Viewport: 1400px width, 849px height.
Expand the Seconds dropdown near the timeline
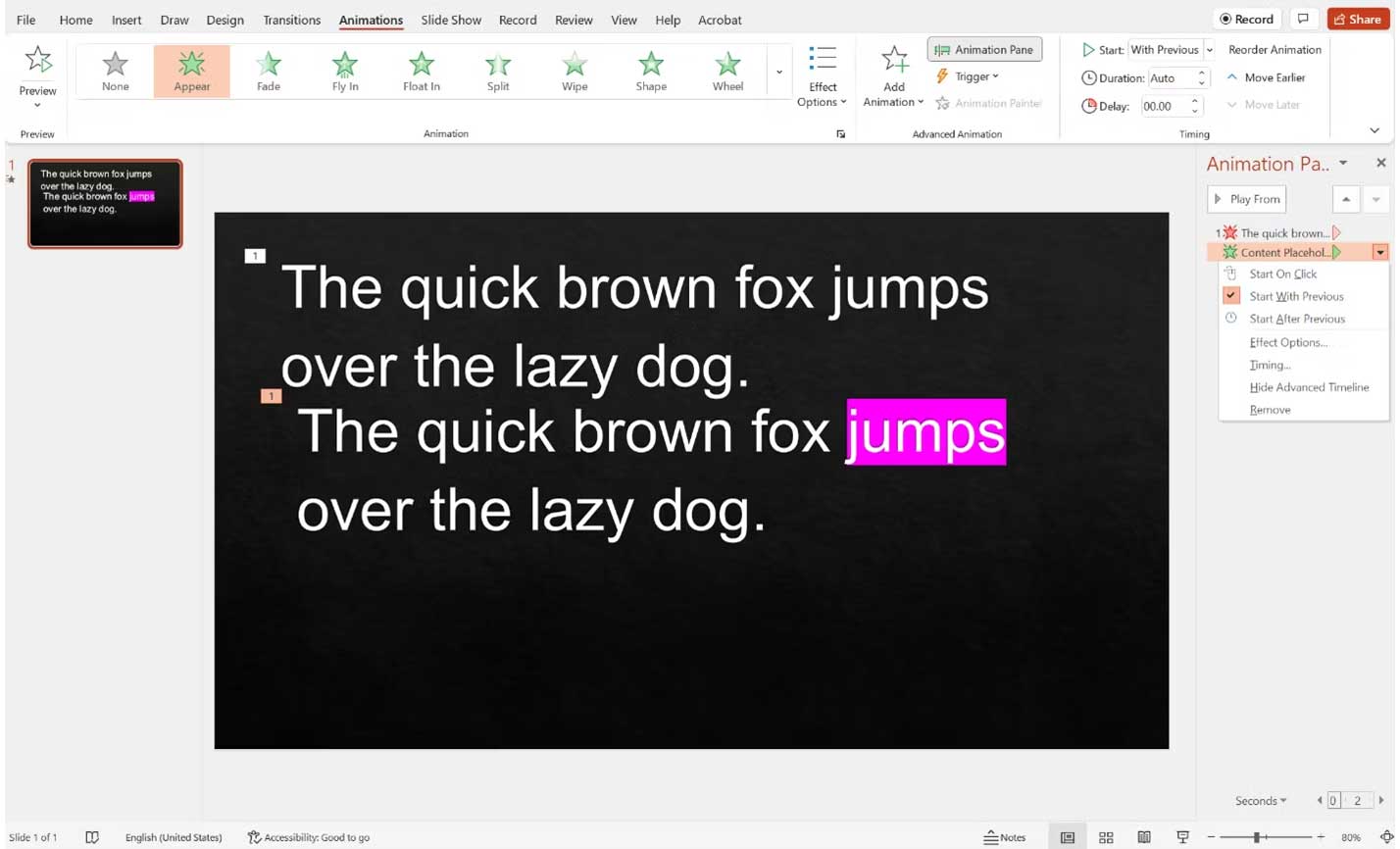tap(1261, 800)
